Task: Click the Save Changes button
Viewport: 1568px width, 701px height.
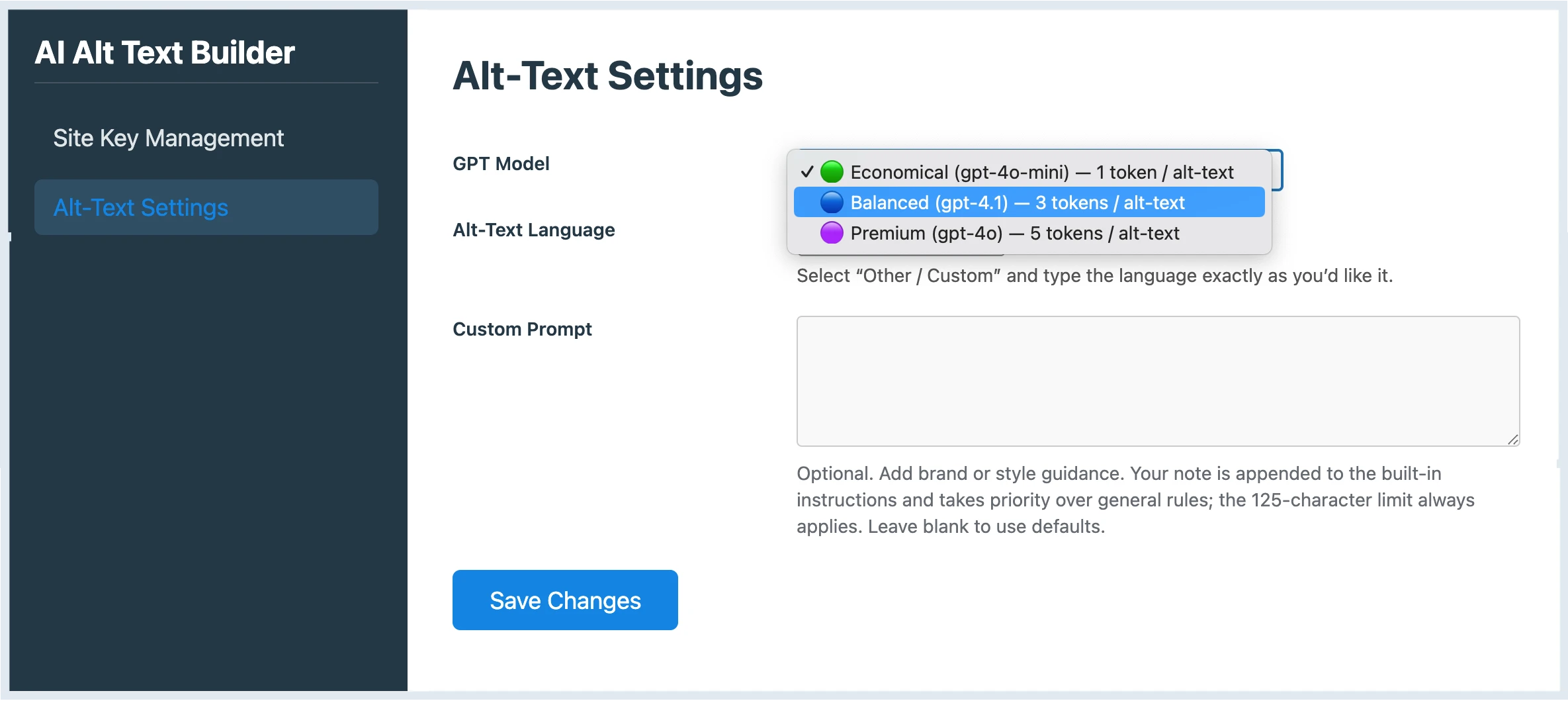Action: (x=564, y=600)
